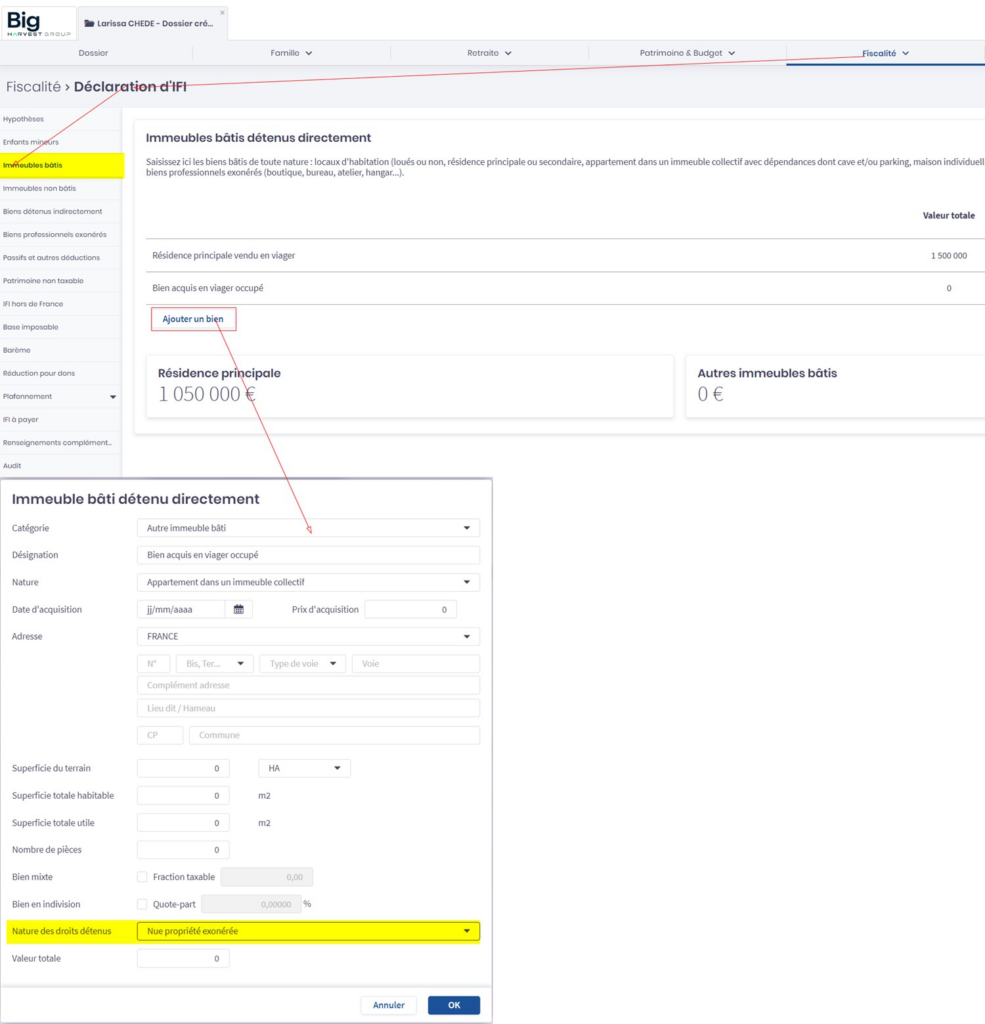
Task: Expand the Plafonnement sidebar arrow
Action: click(x=113, y=397)
